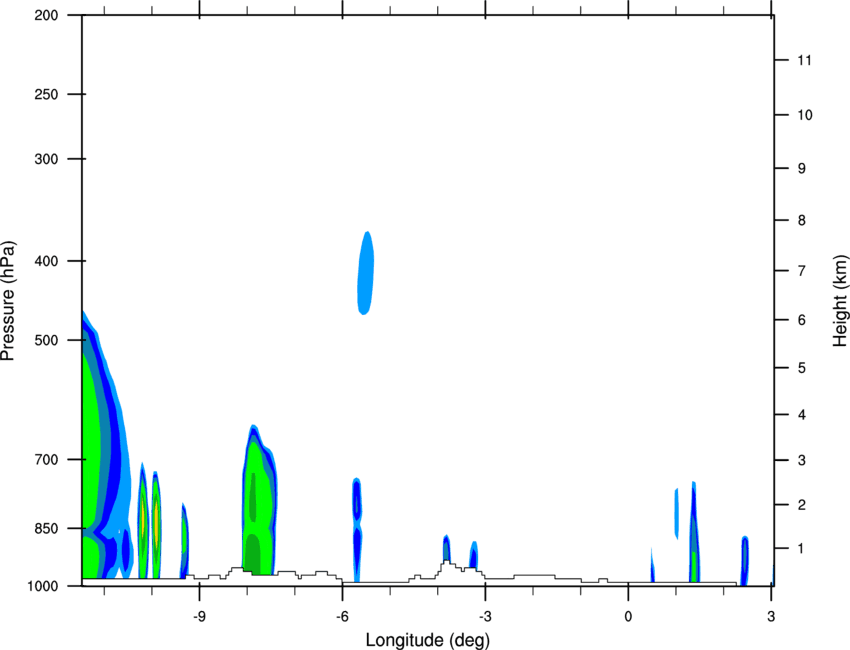
Task: Click the 7 km height label
Action: [802, 271]
